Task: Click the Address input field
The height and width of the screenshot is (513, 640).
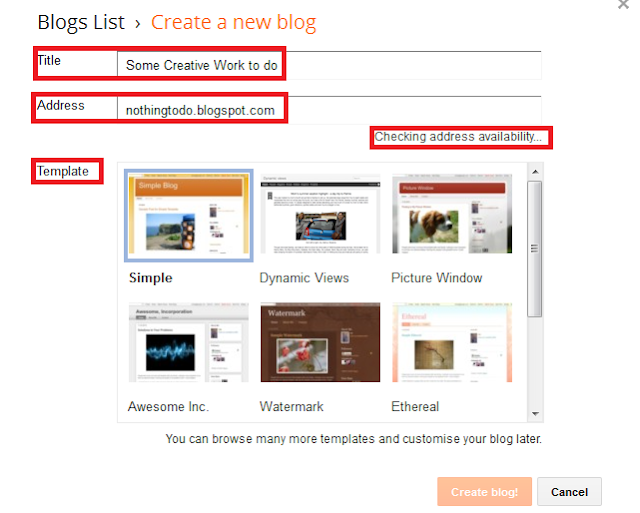Action: 329,110
